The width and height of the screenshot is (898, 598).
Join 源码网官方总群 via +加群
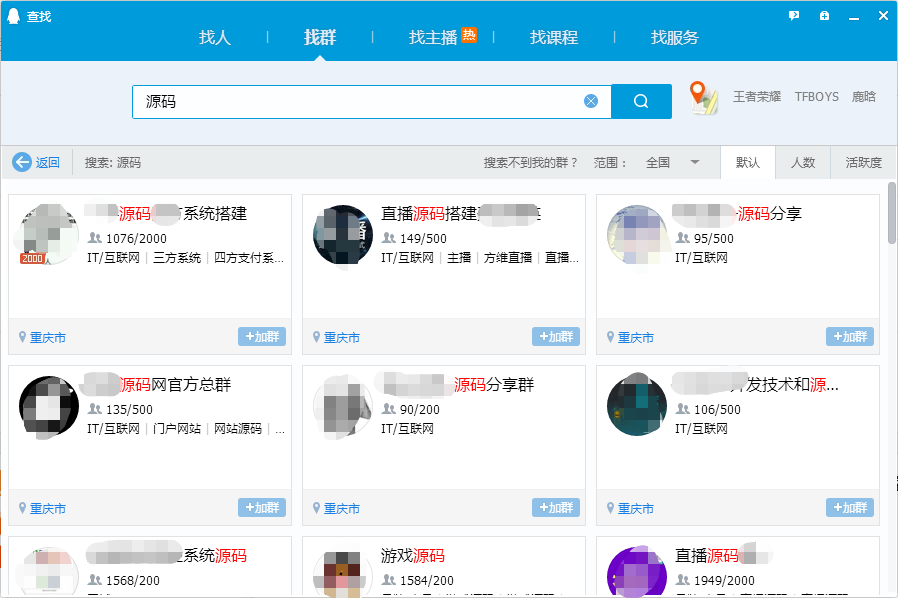click(x=262, y=507)
